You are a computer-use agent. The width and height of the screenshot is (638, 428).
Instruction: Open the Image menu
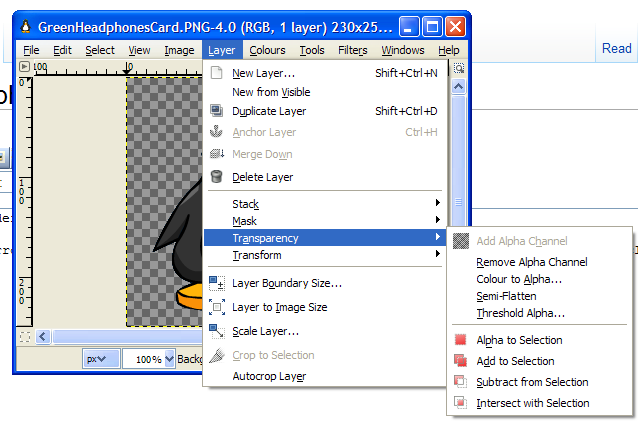click(179, 50)
